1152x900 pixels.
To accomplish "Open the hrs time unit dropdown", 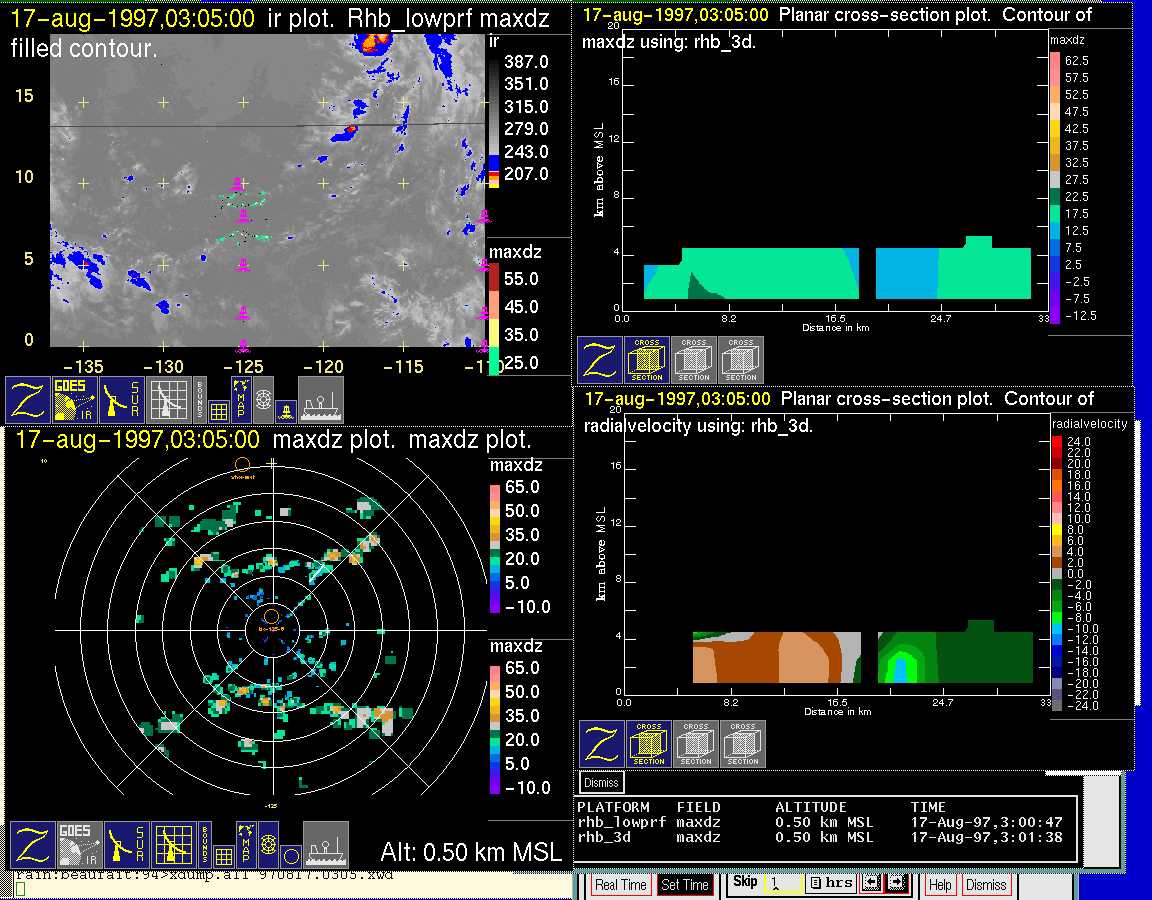I will [829, 884].
